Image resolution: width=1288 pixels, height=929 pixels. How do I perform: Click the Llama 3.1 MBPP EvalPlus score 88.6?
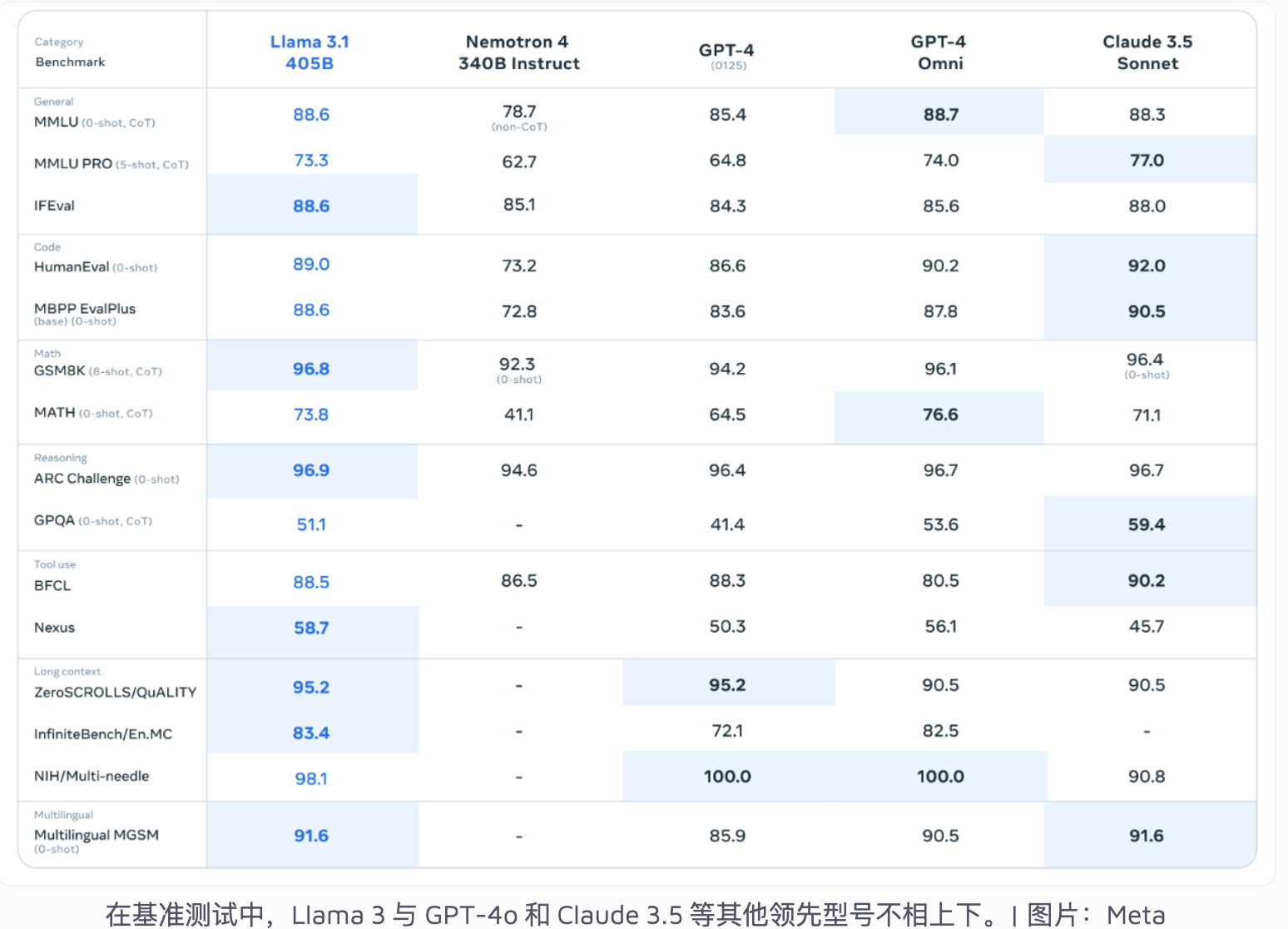point(311,310)
